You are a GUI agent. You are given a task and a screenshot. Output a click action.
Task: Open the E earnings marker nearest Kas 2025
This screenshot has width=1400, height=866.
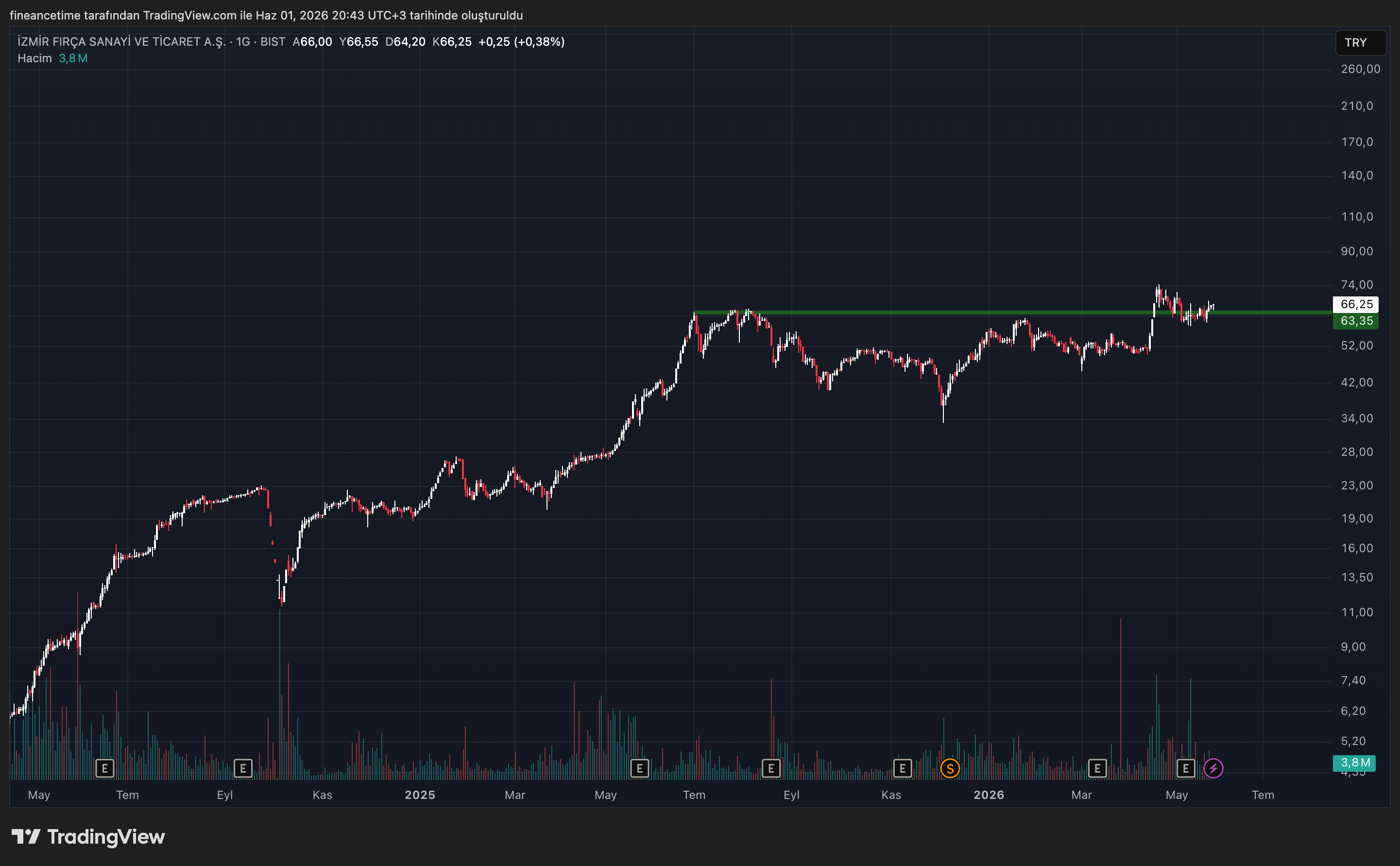point(902,768)
